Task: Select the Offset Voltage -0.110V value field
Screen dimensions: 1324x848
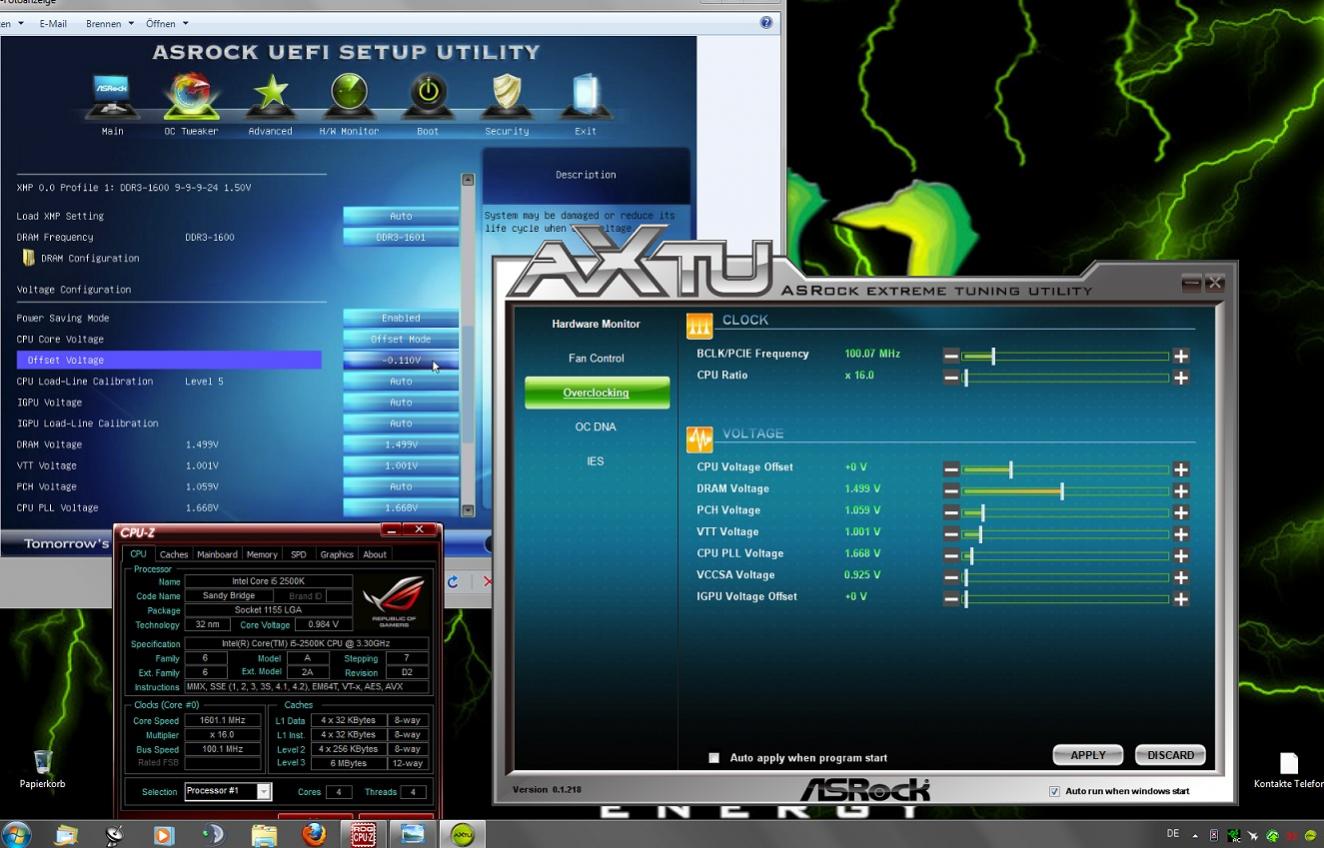Action: point(401,360)
